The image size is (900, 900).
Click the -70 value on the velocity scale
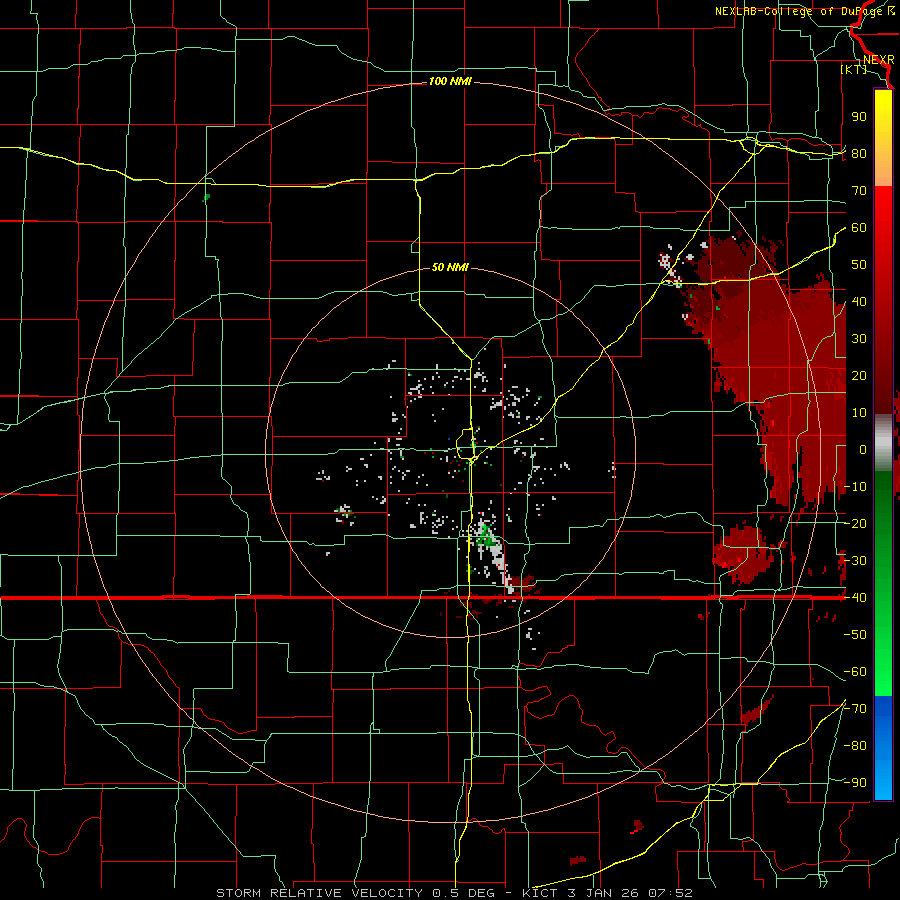pyautogui.click(x=855, y=709)
